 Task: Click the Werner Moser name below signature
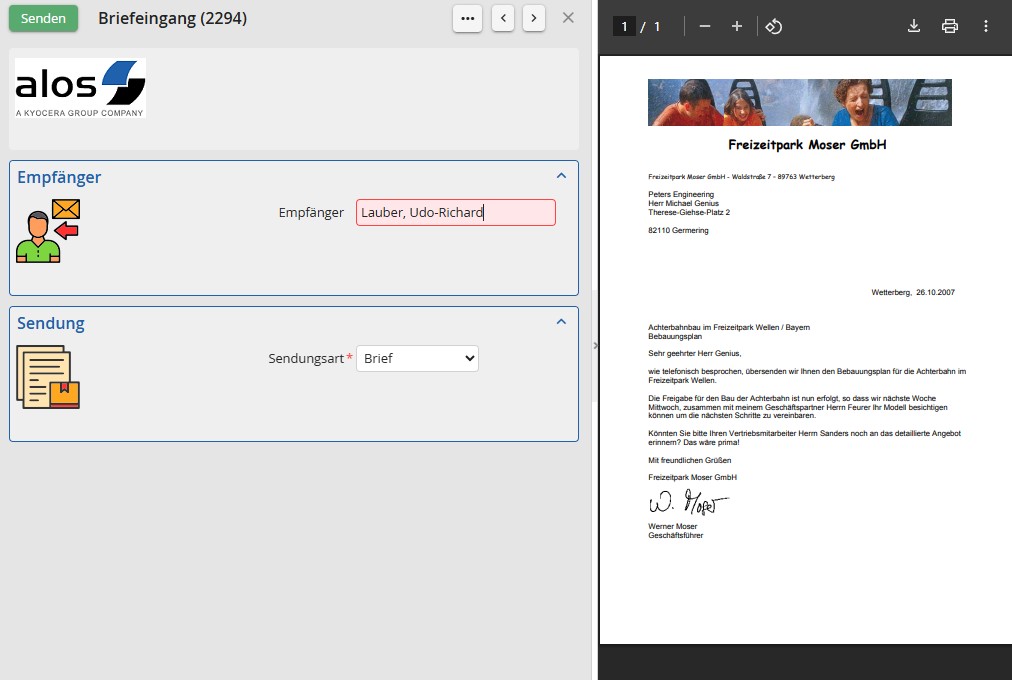pyautogui.click(x=673, y=526)
